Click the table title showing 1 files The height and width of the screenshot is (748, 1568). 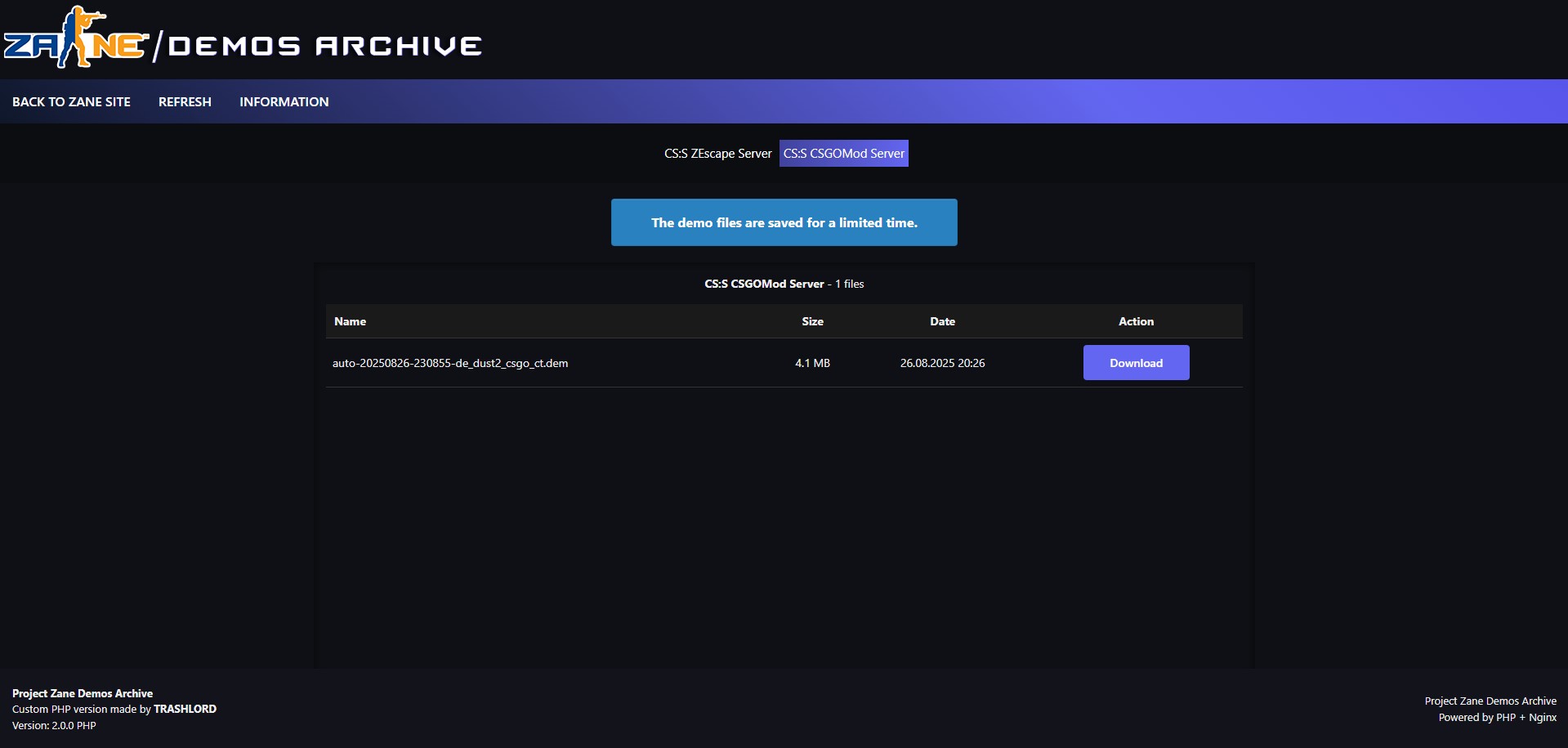point(784,284)
